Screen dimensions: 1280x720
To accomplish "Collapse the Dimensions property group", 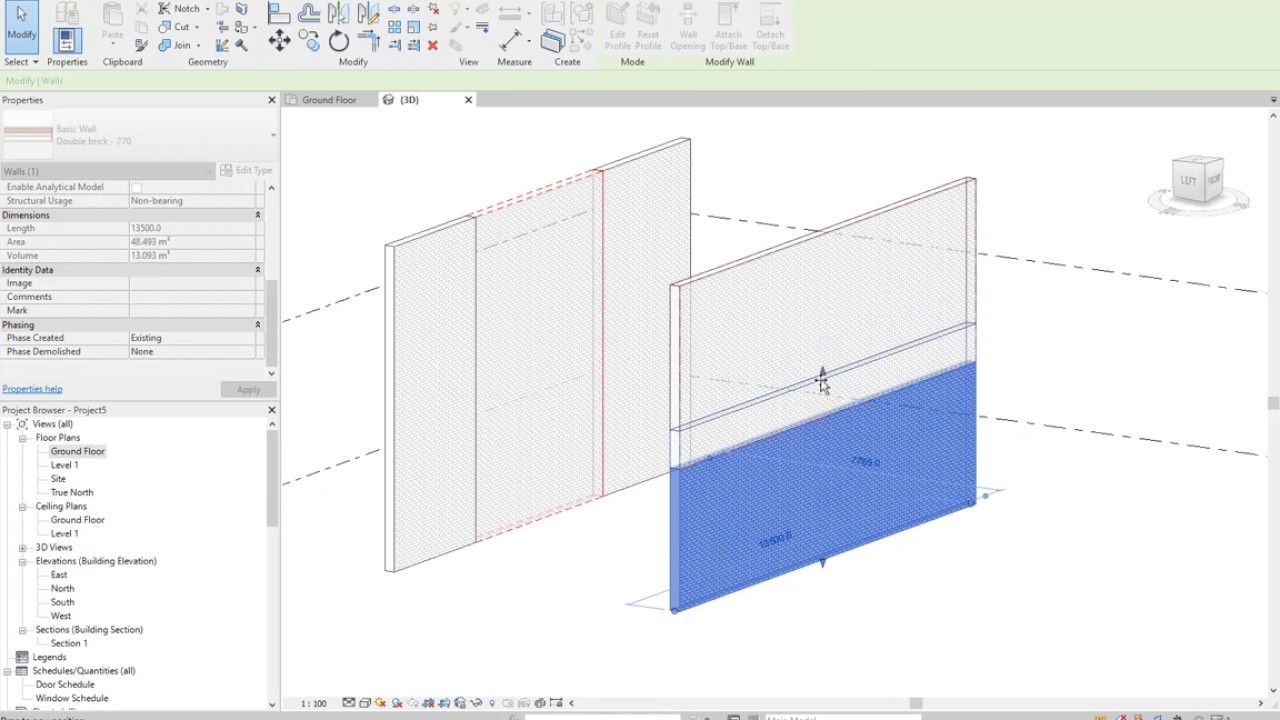I will [257, 215].
